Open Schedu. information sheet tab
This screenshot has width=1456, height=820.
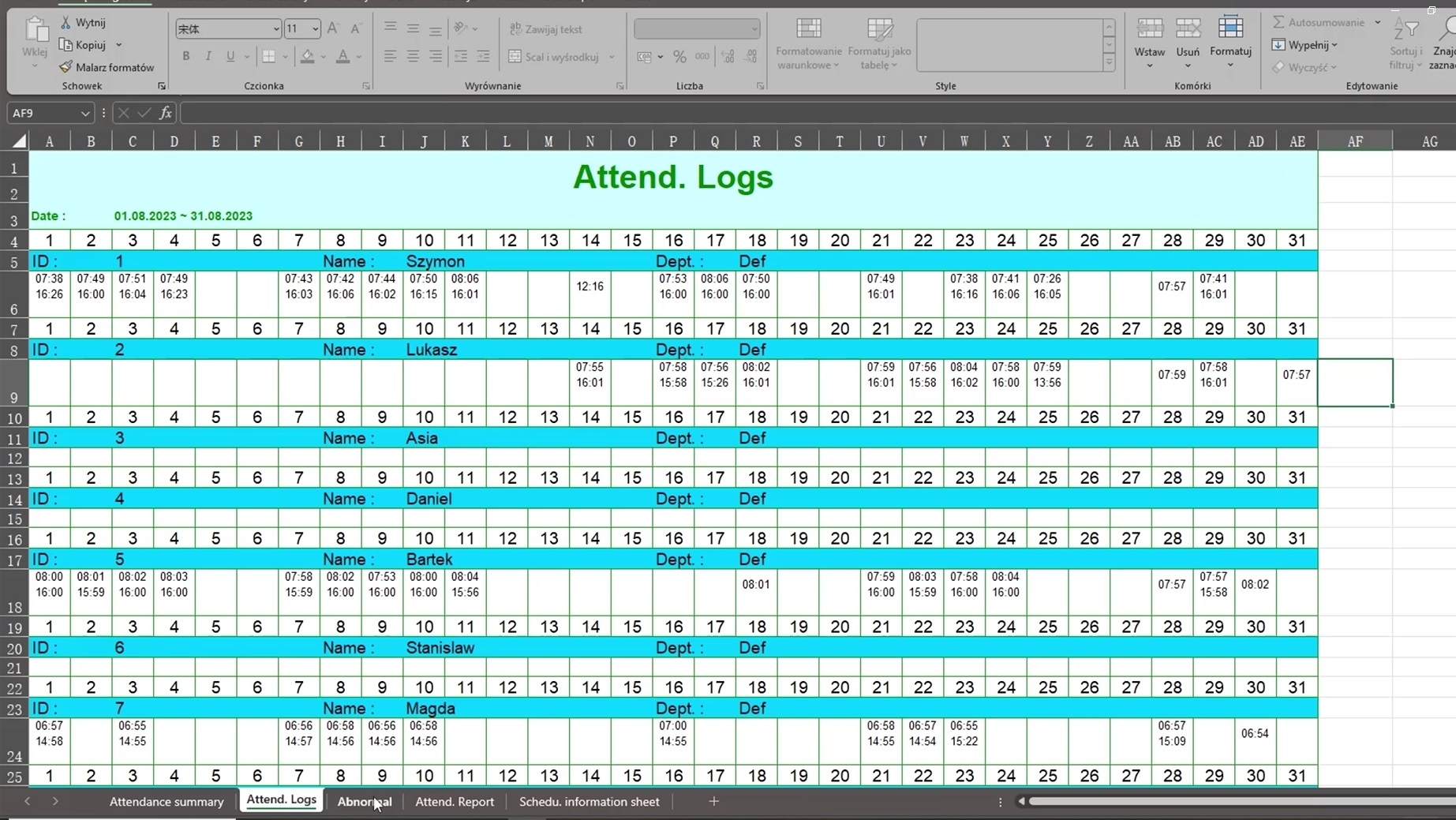point(590,802)
